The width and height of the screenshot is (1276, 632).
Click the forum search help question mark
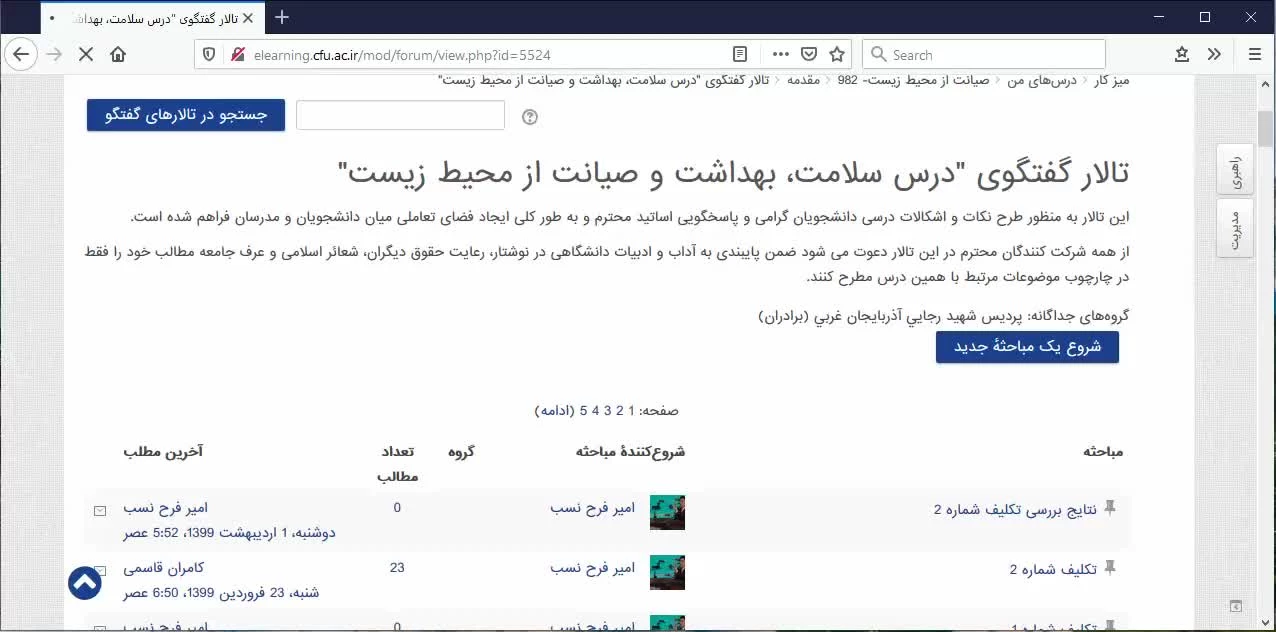click(x=530, y=117)
